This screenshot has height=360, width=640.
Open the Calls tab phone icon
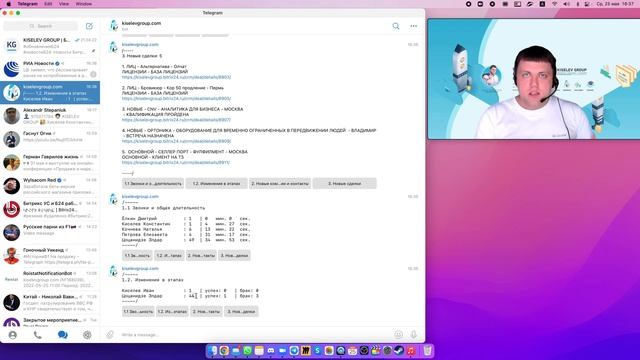point(38,335)
